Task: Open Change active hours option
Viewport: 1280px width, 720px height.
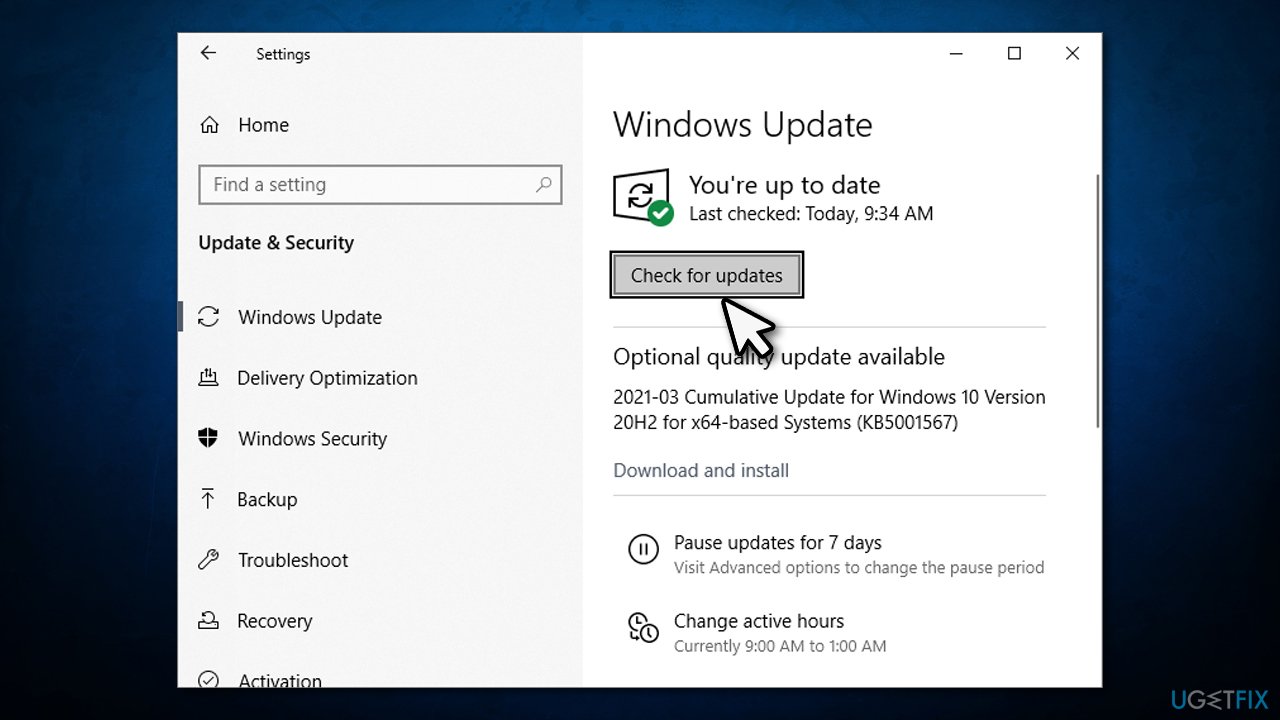Action: pos(759,621)
